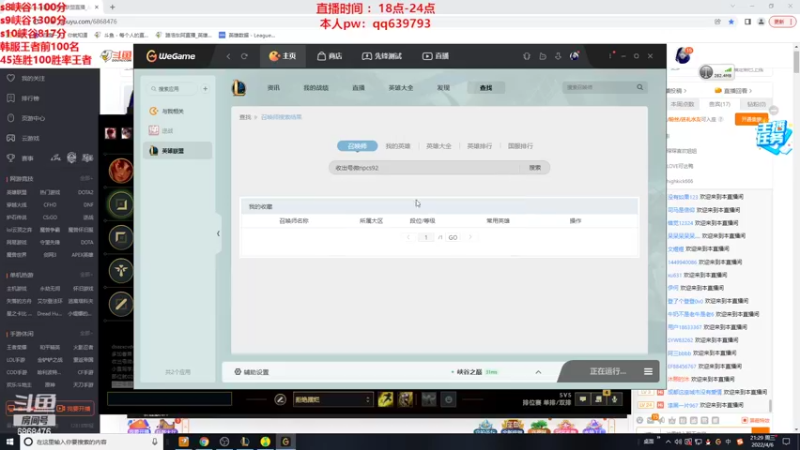Click the page number box in pagination
This screenshot has height=450, width=800.
tap(426, 237)
